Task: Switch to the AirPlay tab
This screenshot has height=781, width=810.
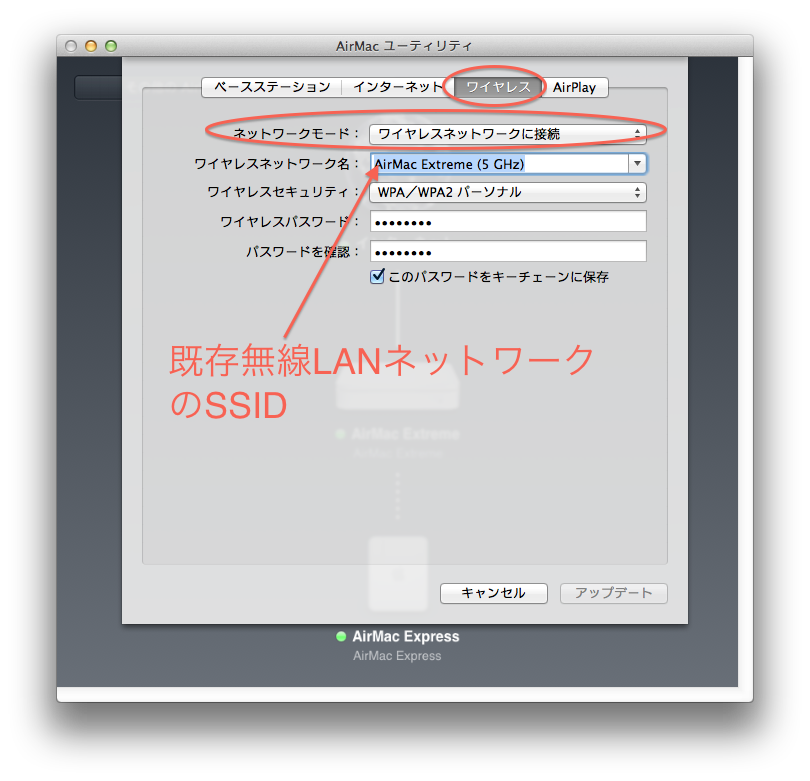Action: [574, 87]
